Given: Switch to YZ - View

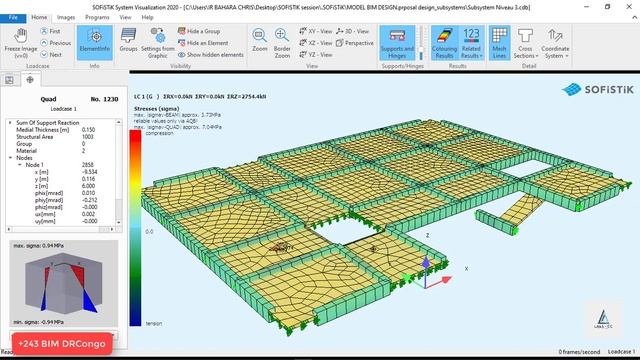Looking at the screenshot, I should click(316, 54).
